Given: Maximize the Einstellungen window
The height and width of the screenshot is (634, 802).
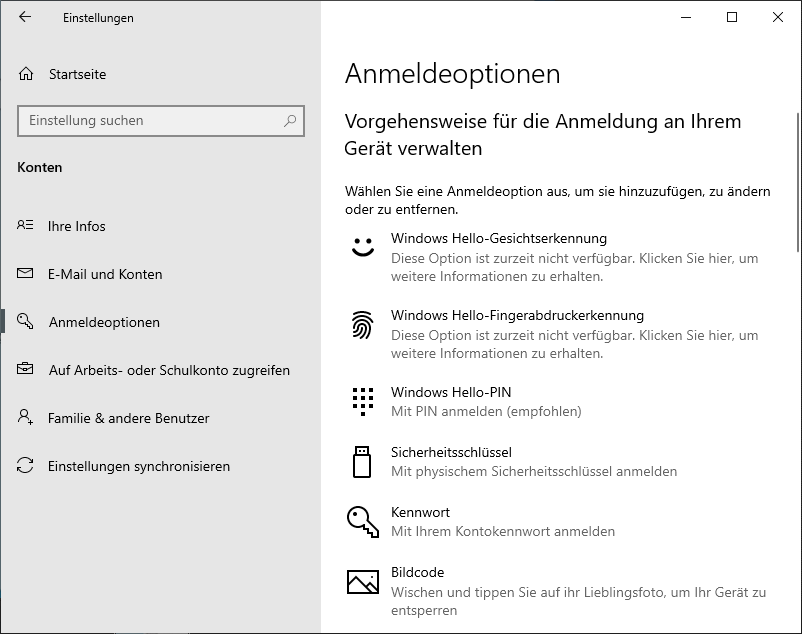Looking at the screenshot, I should point(732,17).
